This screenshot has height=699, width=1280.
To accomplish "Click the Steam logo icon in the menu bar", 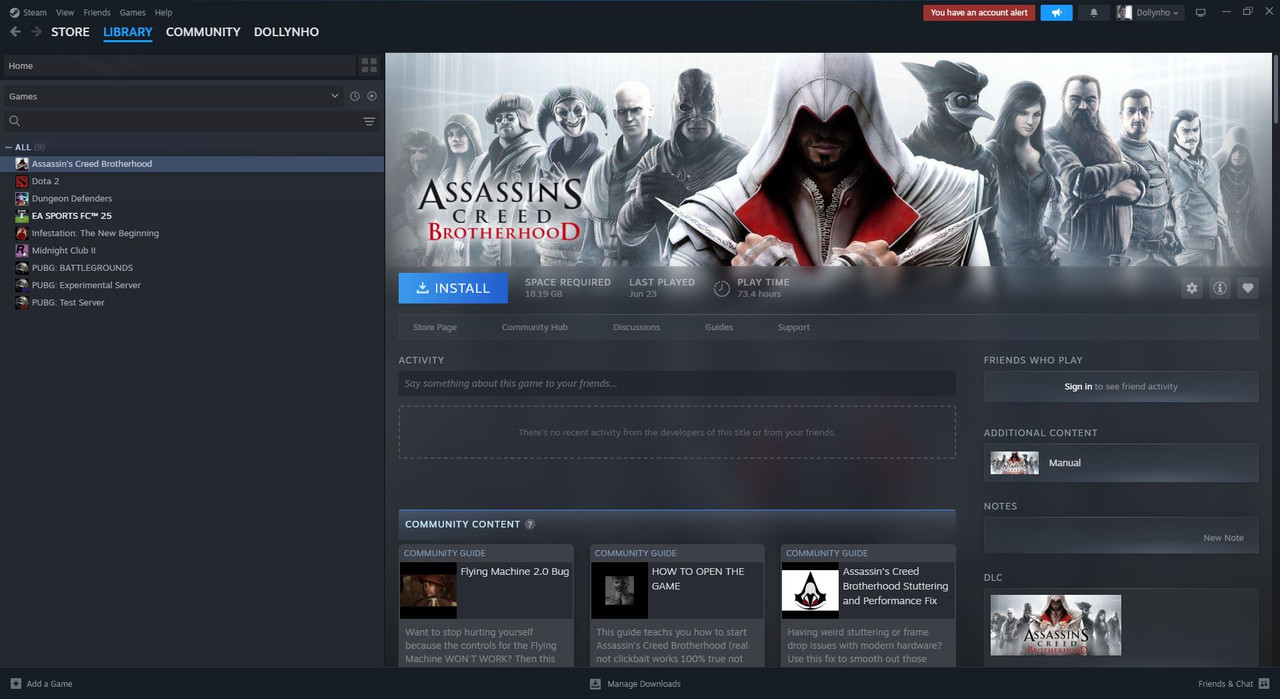I will click(x=14, y=12).
